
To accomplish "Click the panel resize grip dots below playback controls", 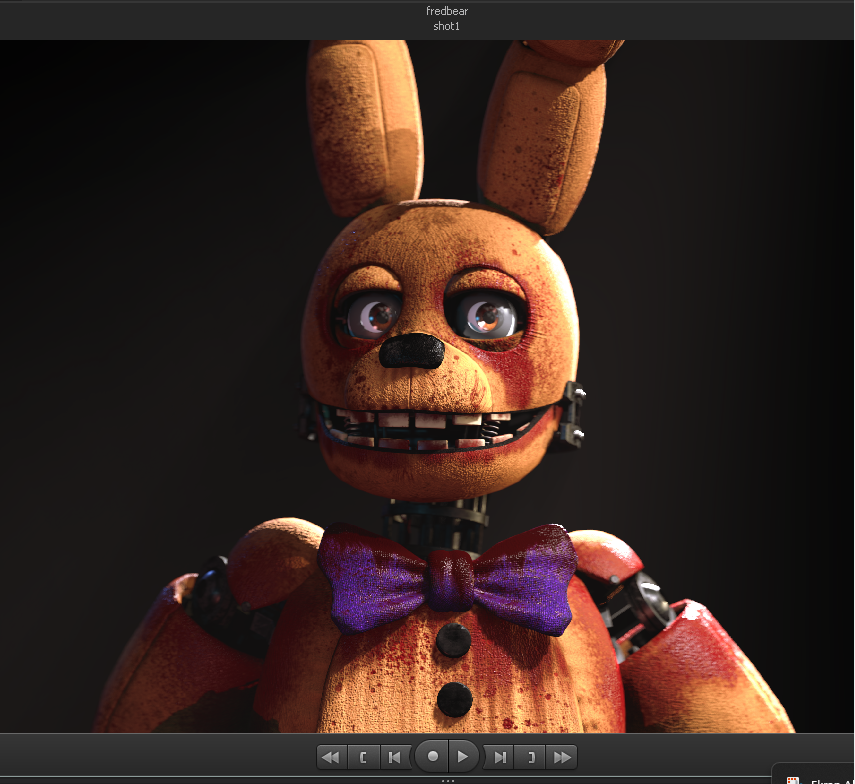I will tap(448, 781).
